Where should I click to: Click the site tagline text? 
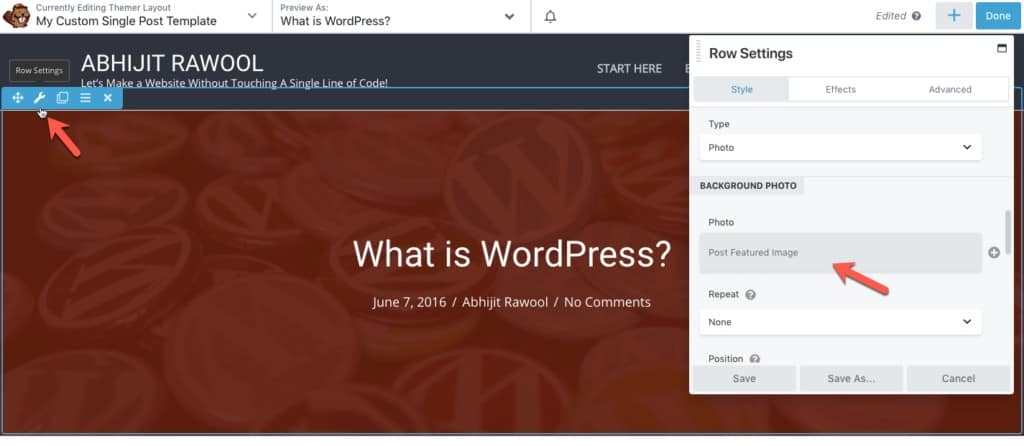234,83
